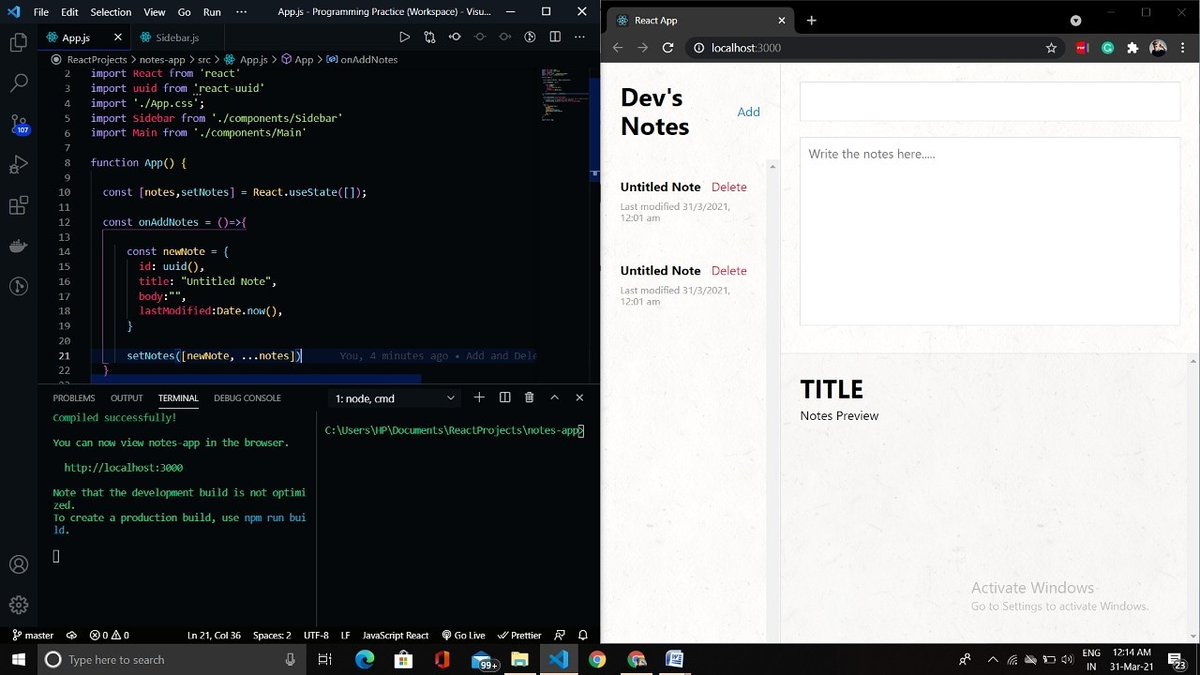Switch to the PROBLEMS panel tab
1200x675 pixels.
pos(74,398)
